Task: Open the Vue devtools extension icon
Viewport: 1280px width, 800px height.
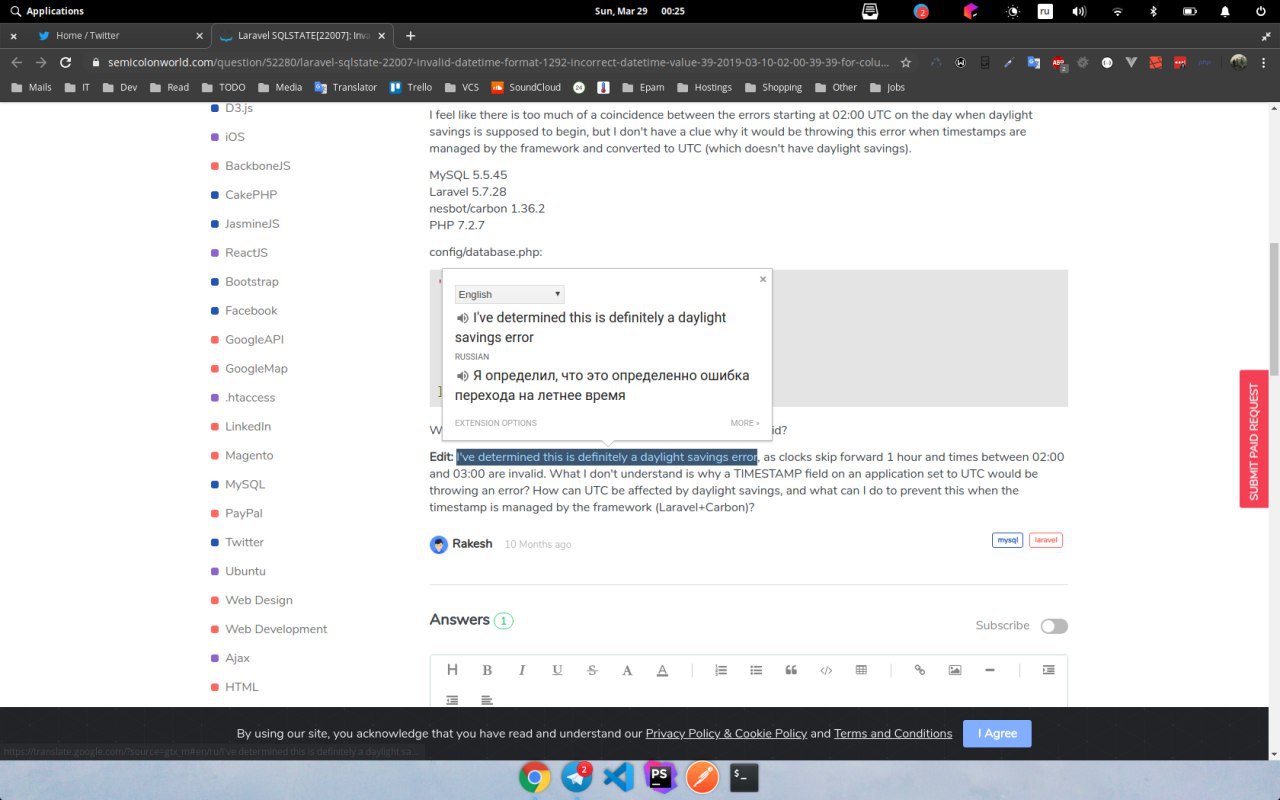Action: tap(1131, 62)
